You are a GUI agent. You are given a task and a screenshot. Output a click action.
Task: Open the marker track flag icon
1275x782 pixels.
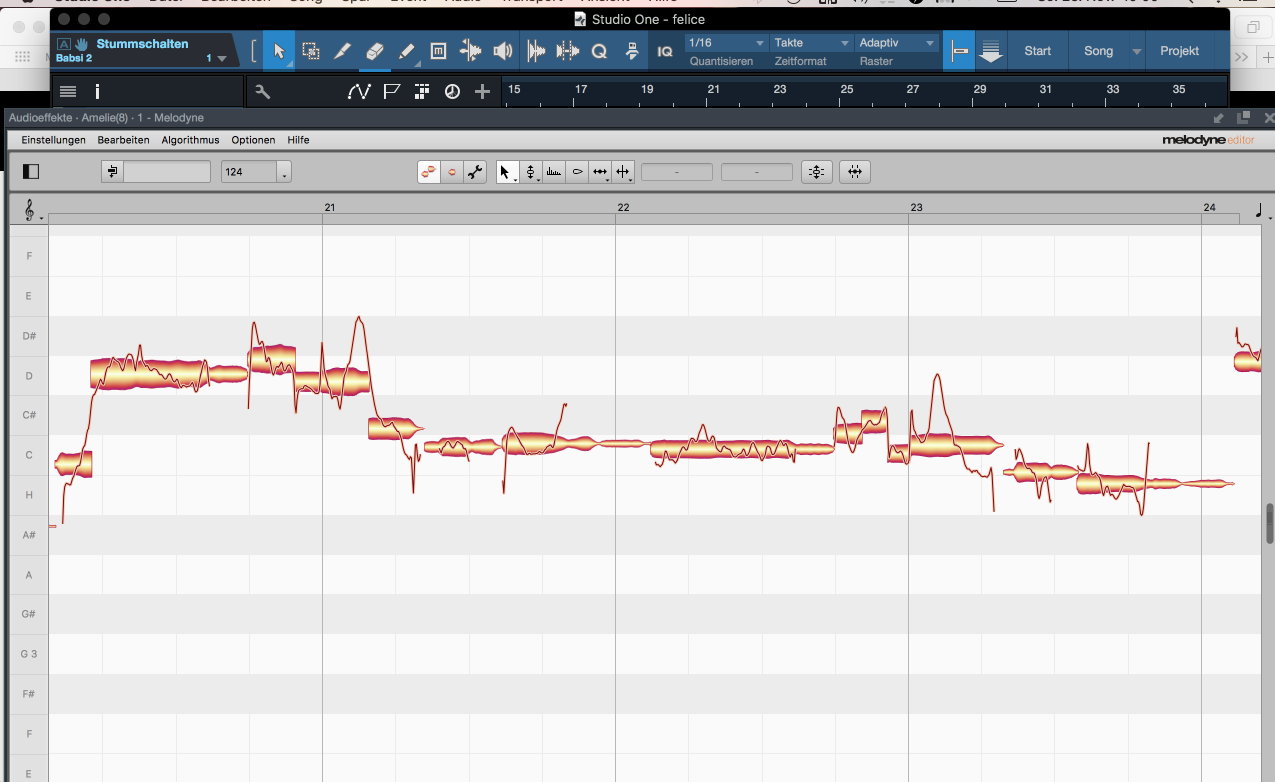click(392, 92)
